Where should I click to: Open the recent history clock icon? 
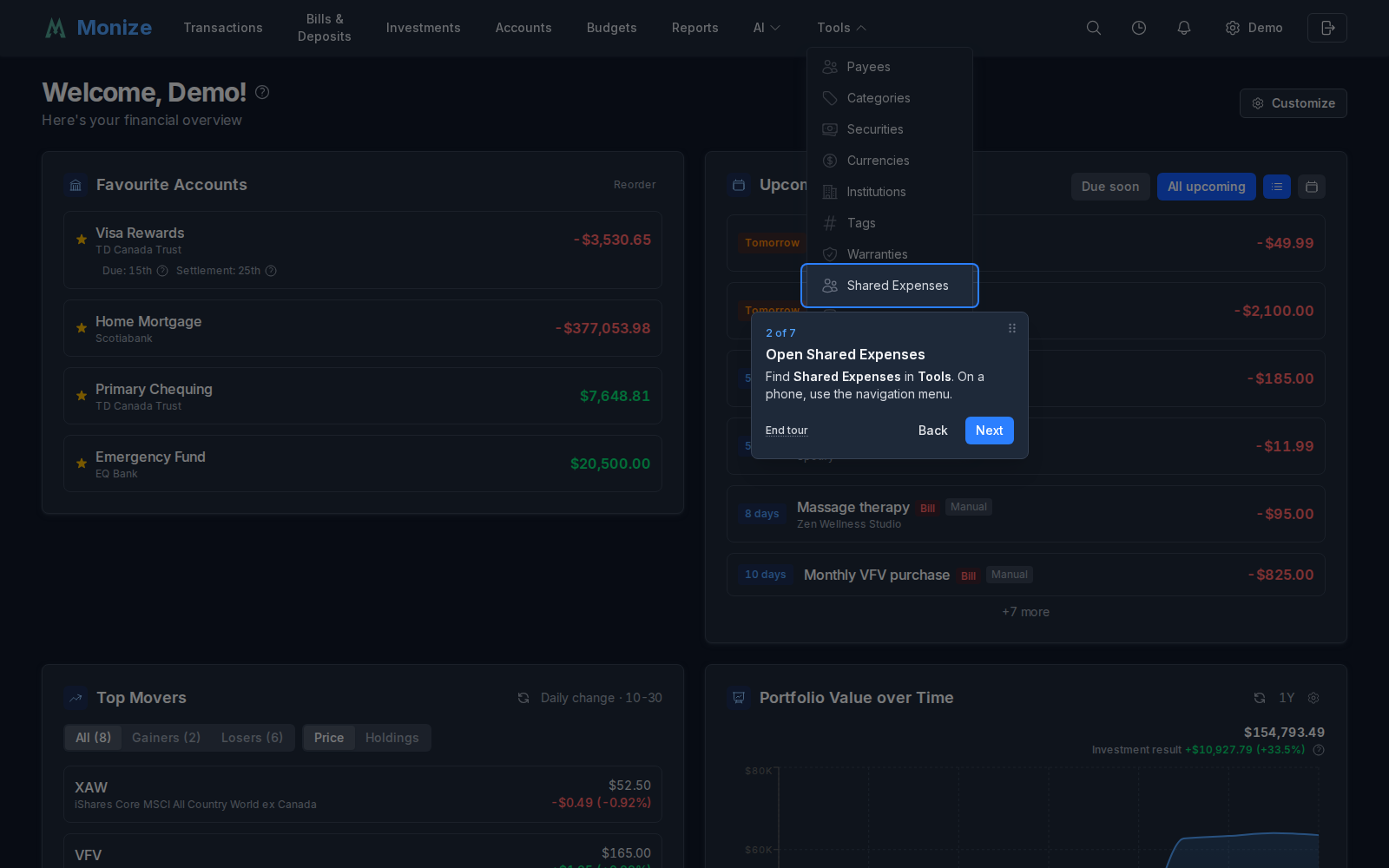click(1139, 28)
